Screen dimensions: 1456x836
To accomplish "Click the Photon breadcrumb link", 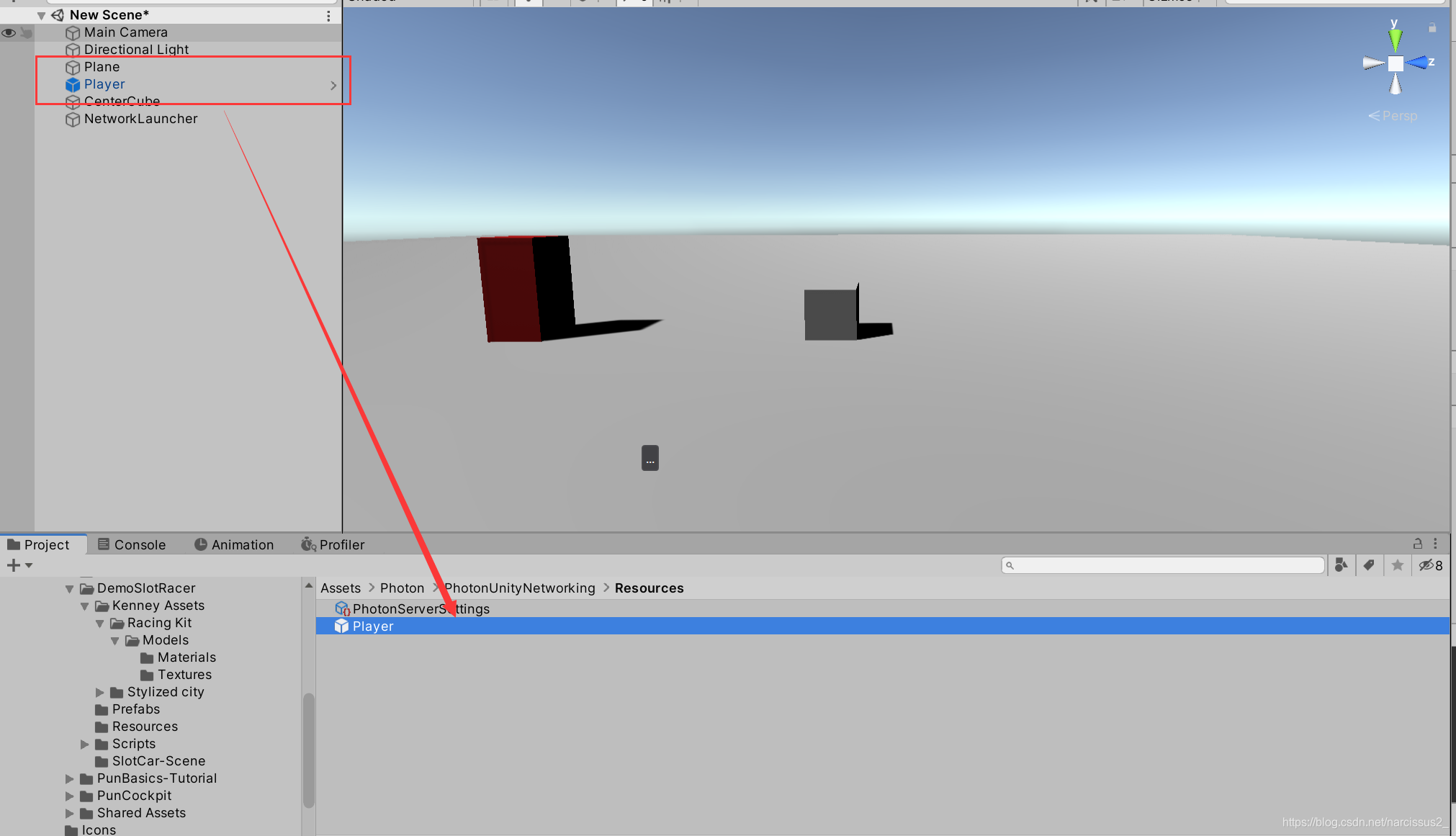I will click(x=402, y=588).
